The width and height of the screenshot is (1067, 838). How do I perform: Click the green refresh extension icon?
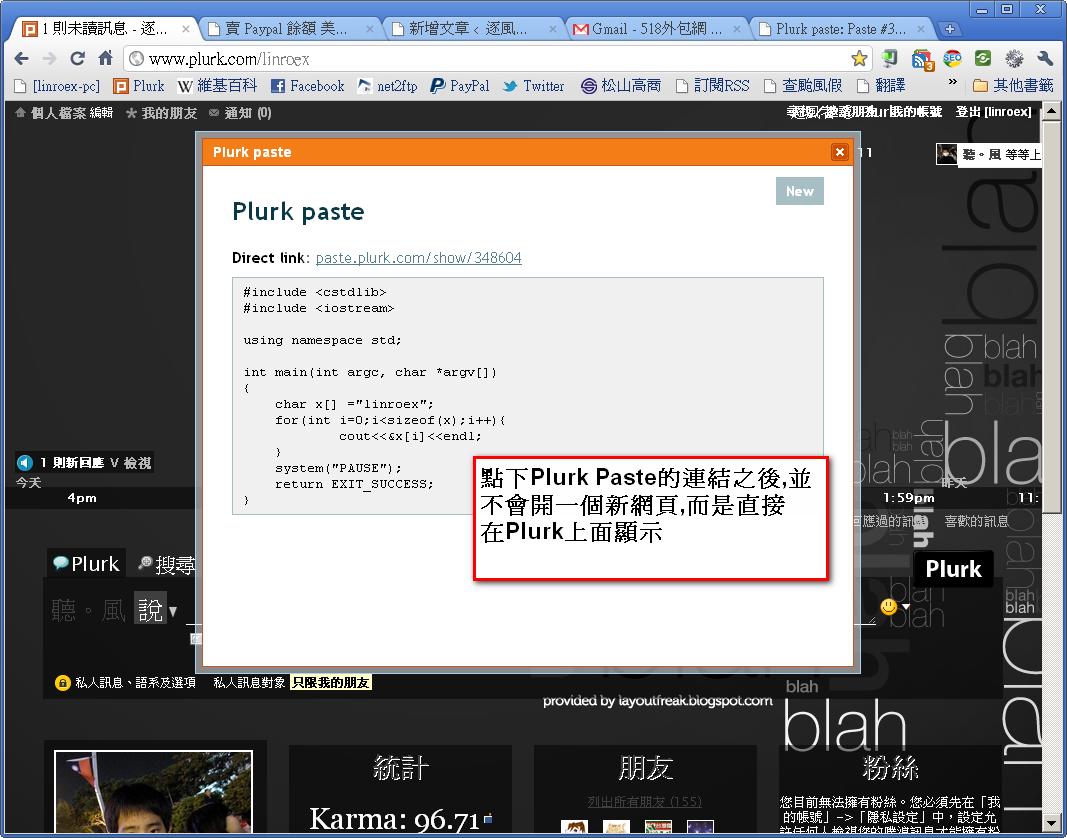pyautogui.click(x=982, y=59)
